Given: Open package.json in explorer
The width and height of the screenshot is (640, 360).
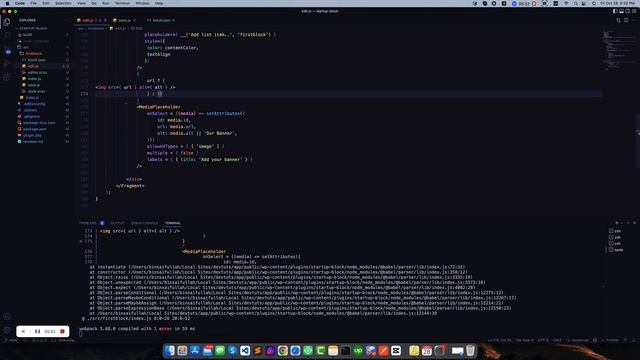Looking at the screenshot, I should click(x=35, y=129).
